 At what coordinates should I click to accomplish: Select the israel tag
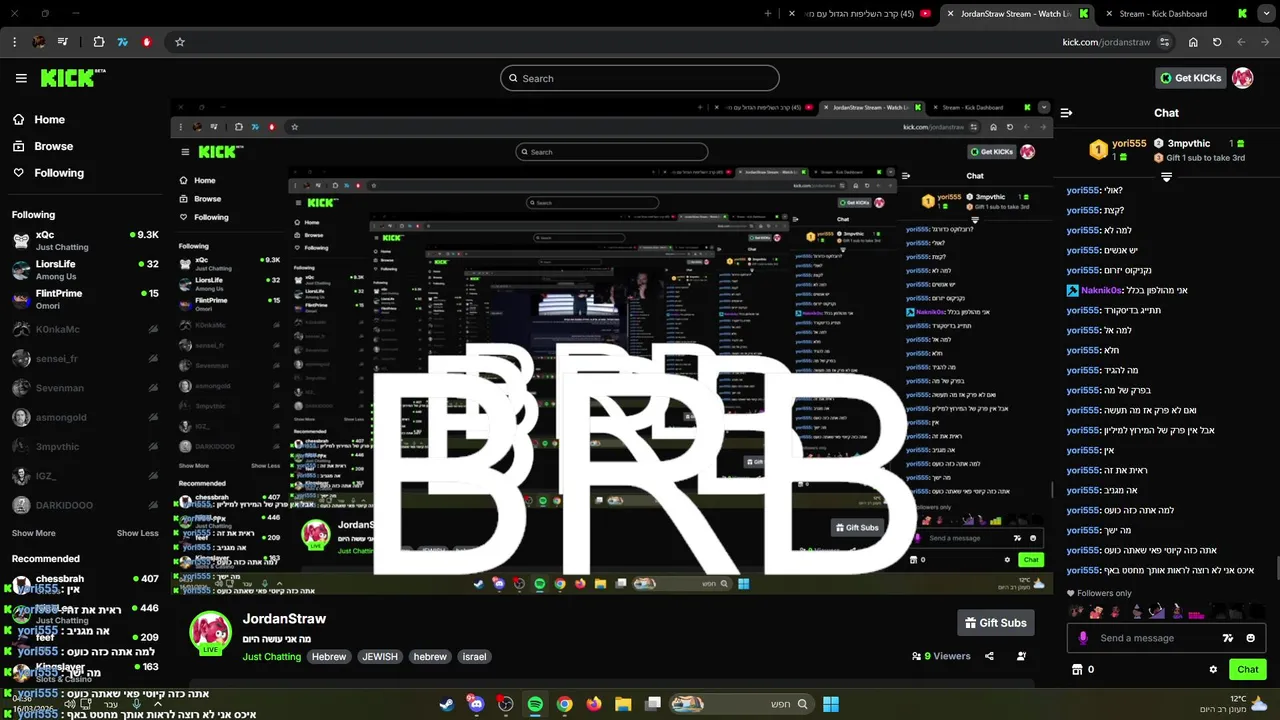[474, 657]
